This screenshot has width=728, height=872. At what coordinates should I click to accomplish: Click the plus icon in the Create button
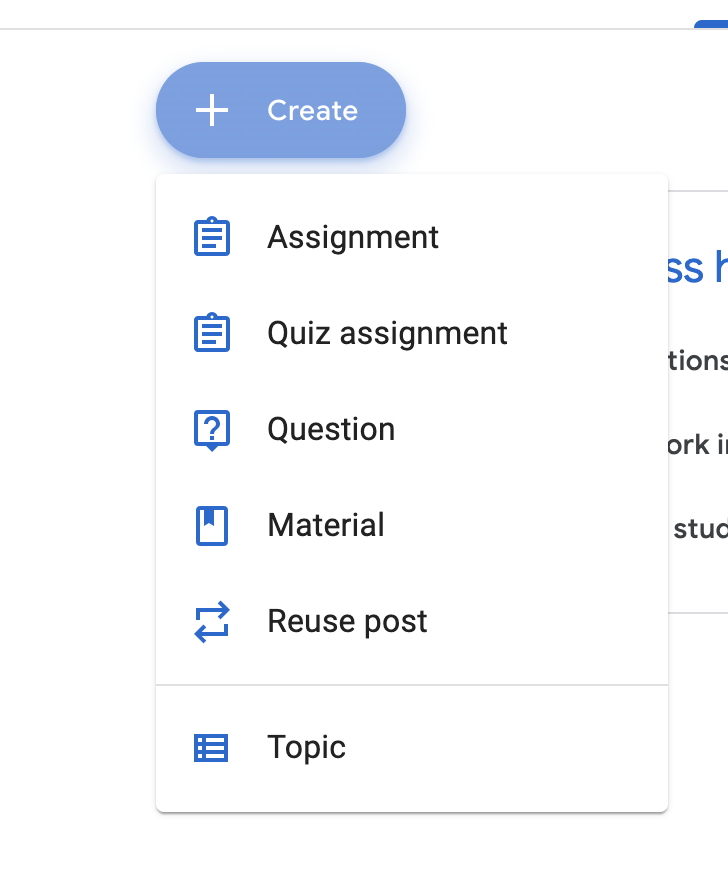[x=212, y=110]
